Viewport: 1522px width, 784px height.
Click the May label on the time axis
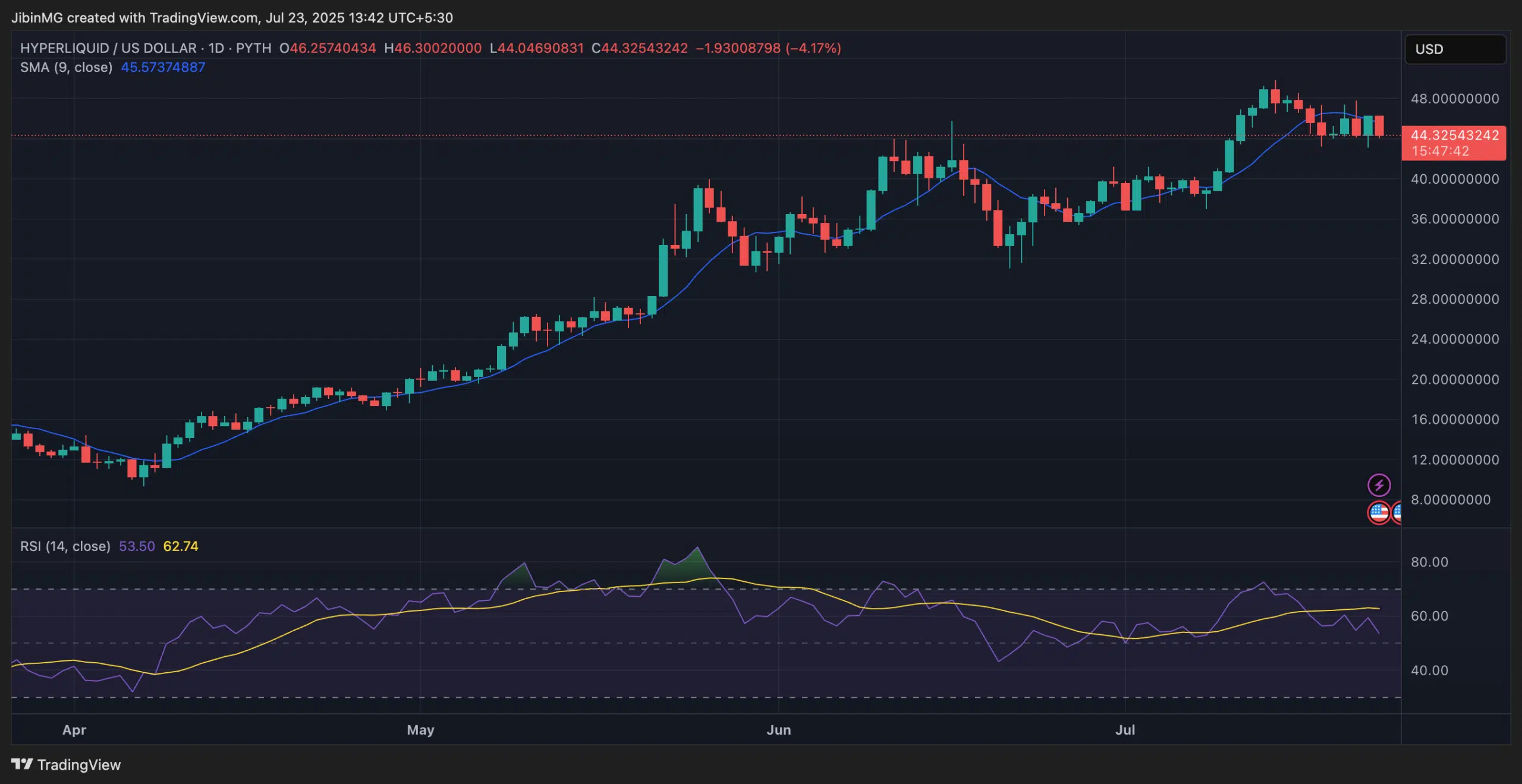pyautogui.click(x=420, y=730)
